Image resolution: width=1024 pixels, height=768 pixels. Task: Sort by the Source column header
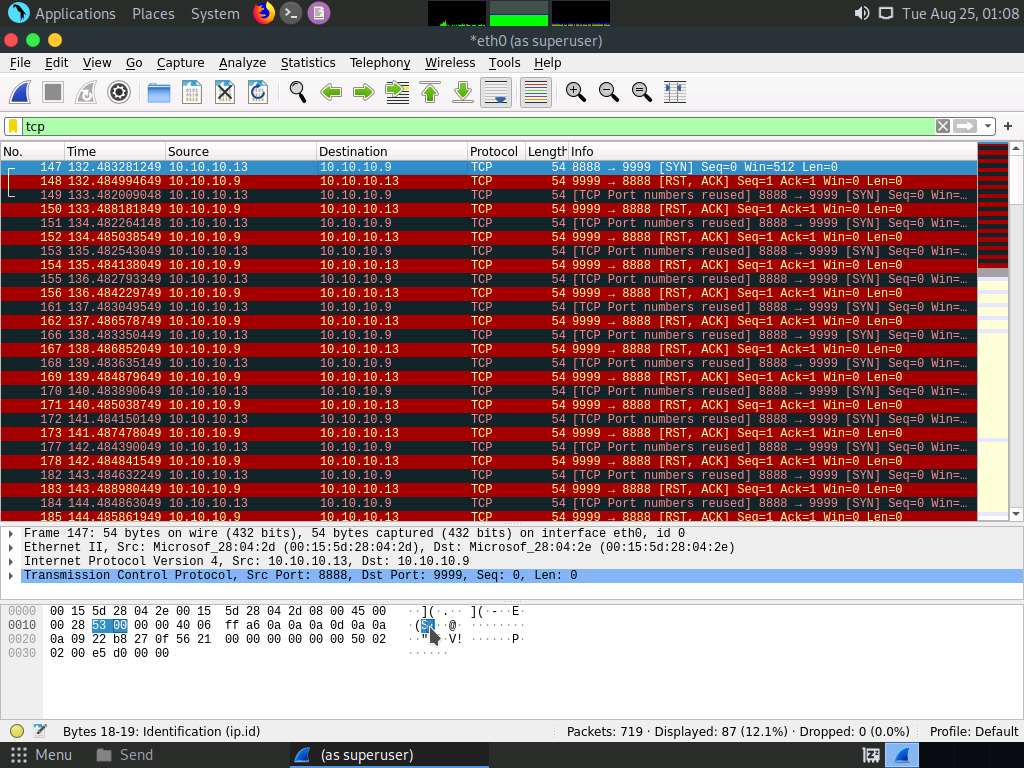241,152
